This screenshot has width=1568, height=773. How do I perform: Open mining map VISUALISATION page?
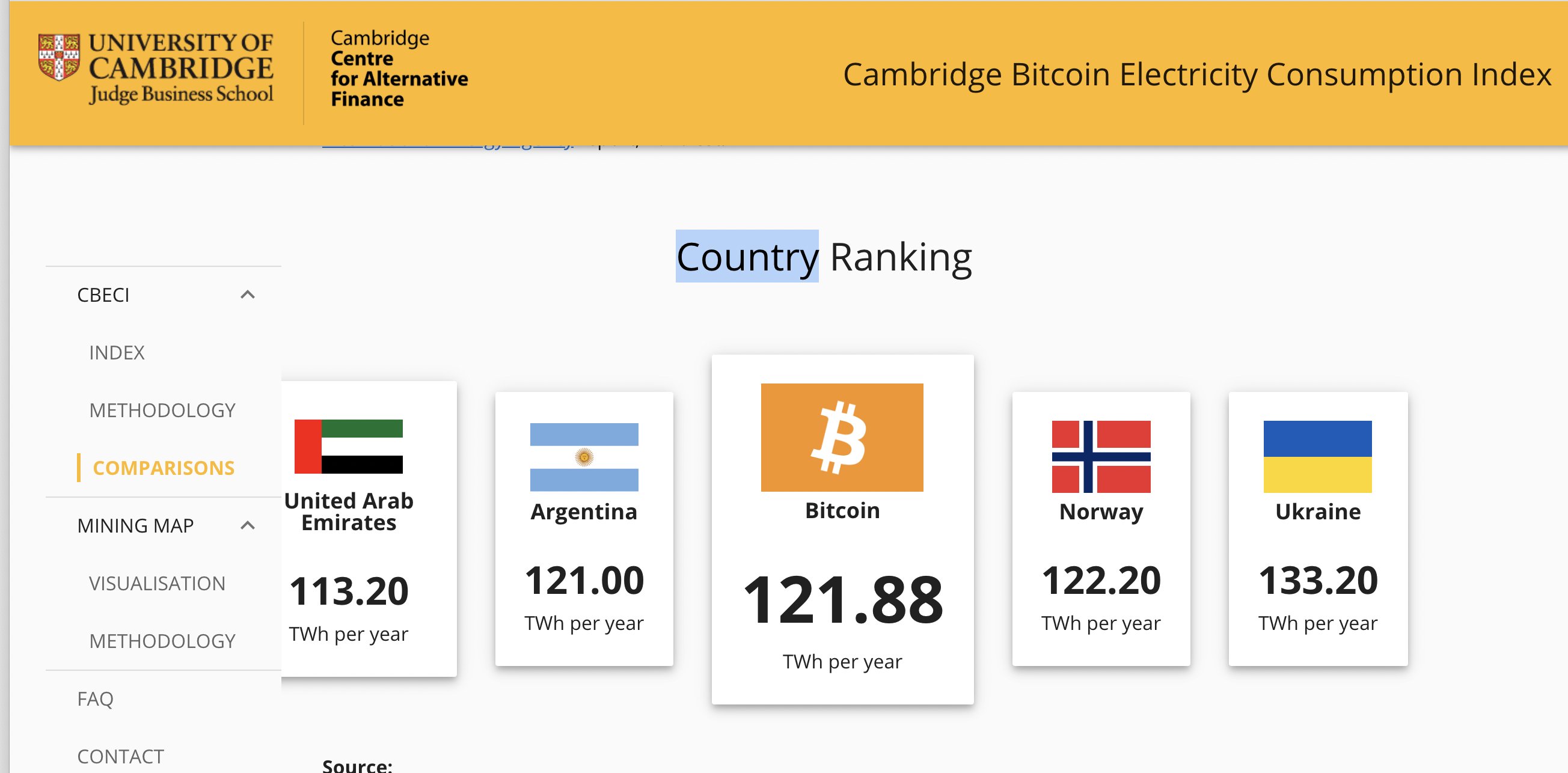(x=157, y=583)
